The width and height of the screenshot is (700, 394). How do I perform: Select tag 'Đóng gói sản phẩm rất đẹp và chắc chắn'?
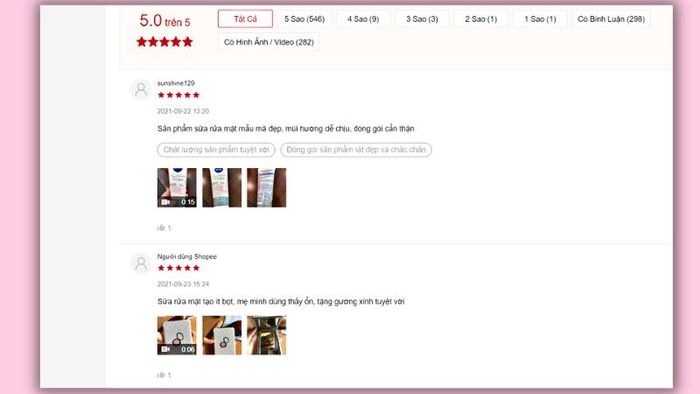click(356, 149)
